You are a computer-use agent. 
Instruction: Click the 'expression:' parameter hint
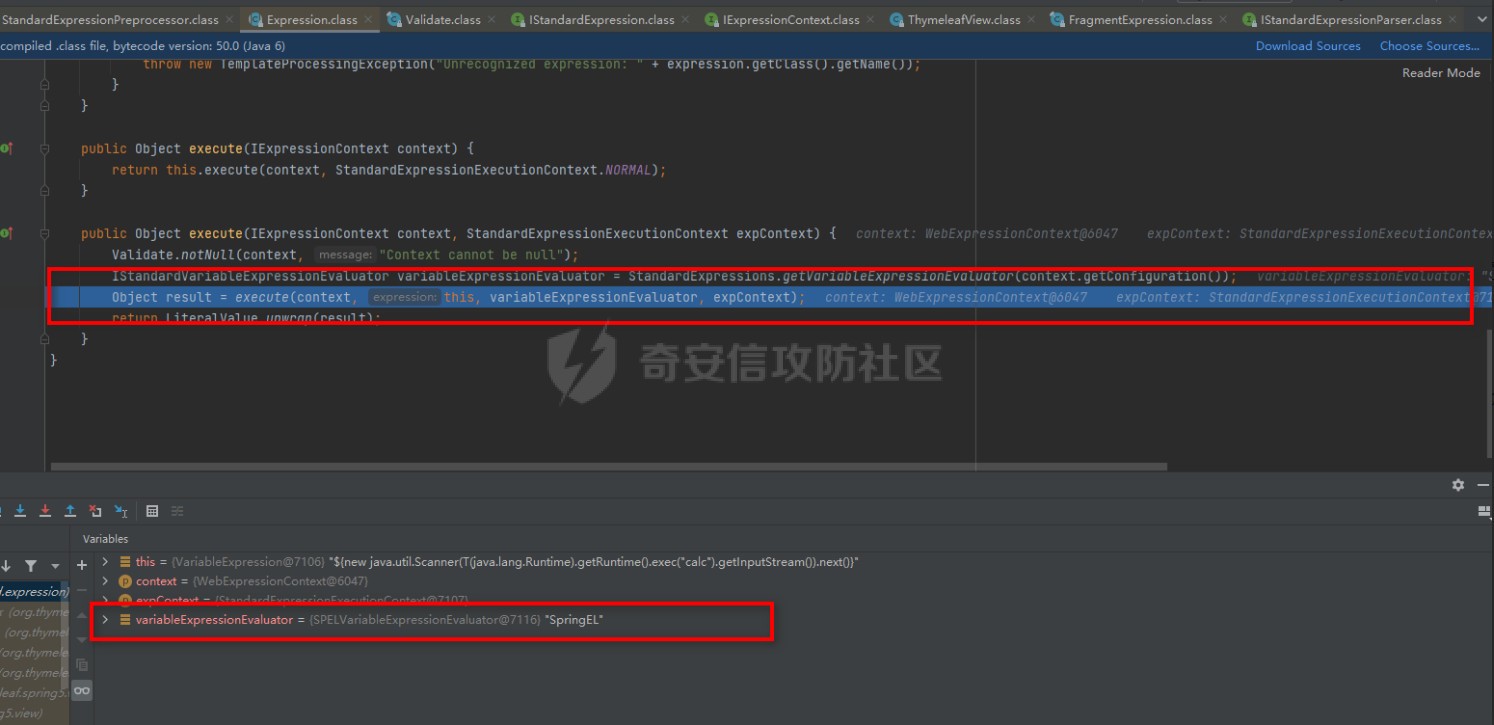point(404,297)
